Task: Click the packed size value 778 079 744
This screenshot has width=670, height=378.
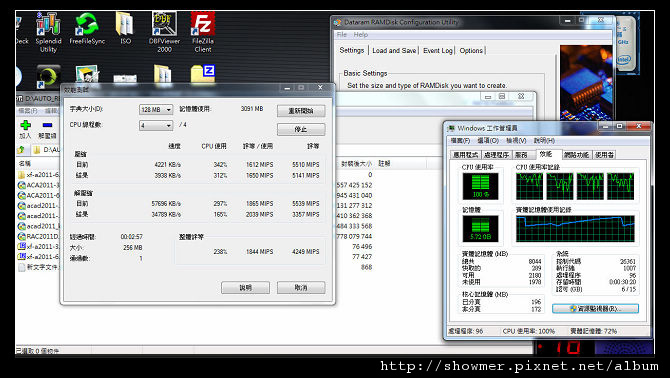Action: coord(354,237)
